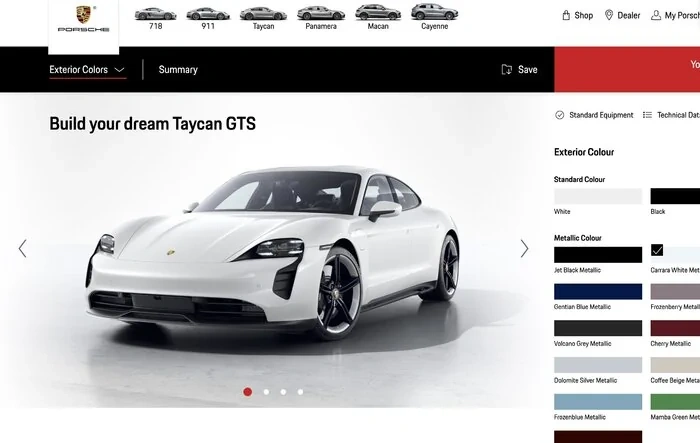Screen dimensions: 700x443
Task: Go to the second carousel dot
Action: (267, 392)
